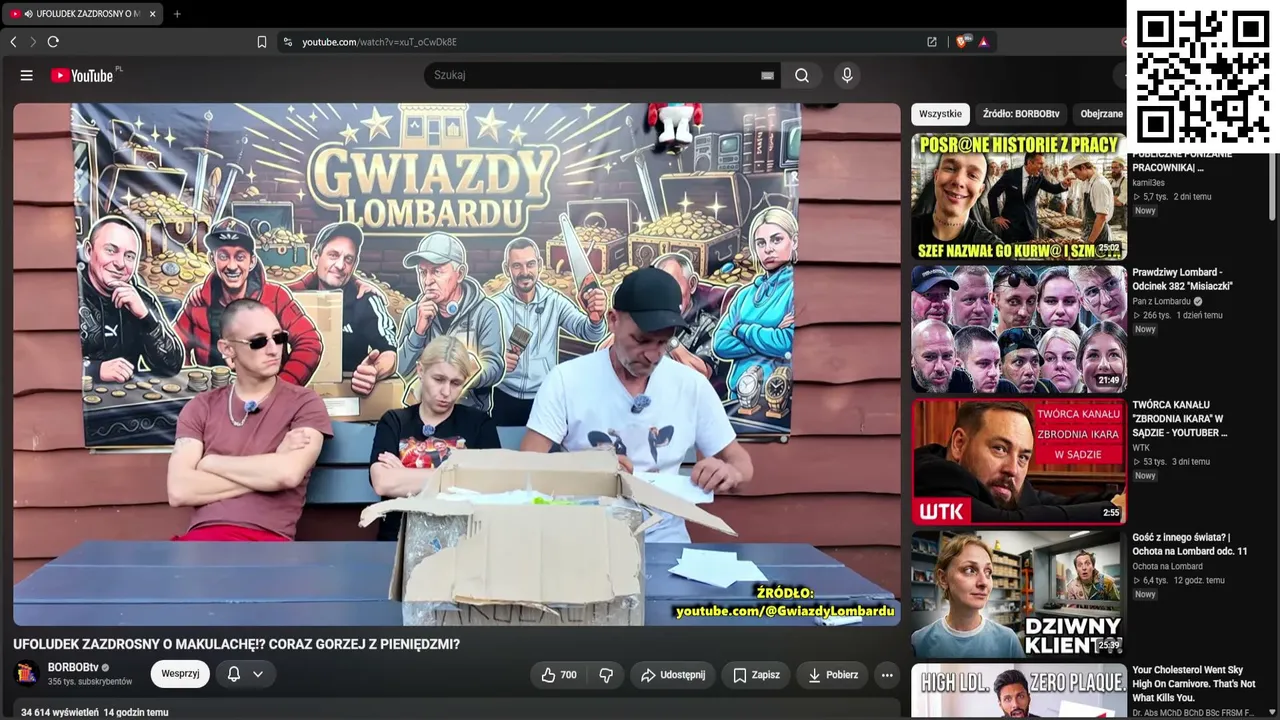Open the YouTube guide hamburger menu
1280x720 pixels.
[x=27, y=75]
